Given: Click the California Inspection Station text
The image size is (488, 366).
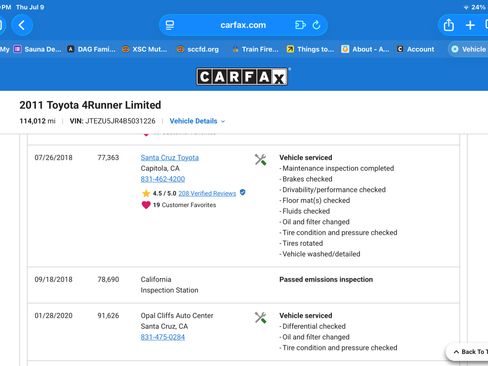Looking at the screenshot, I should point(169,285).
